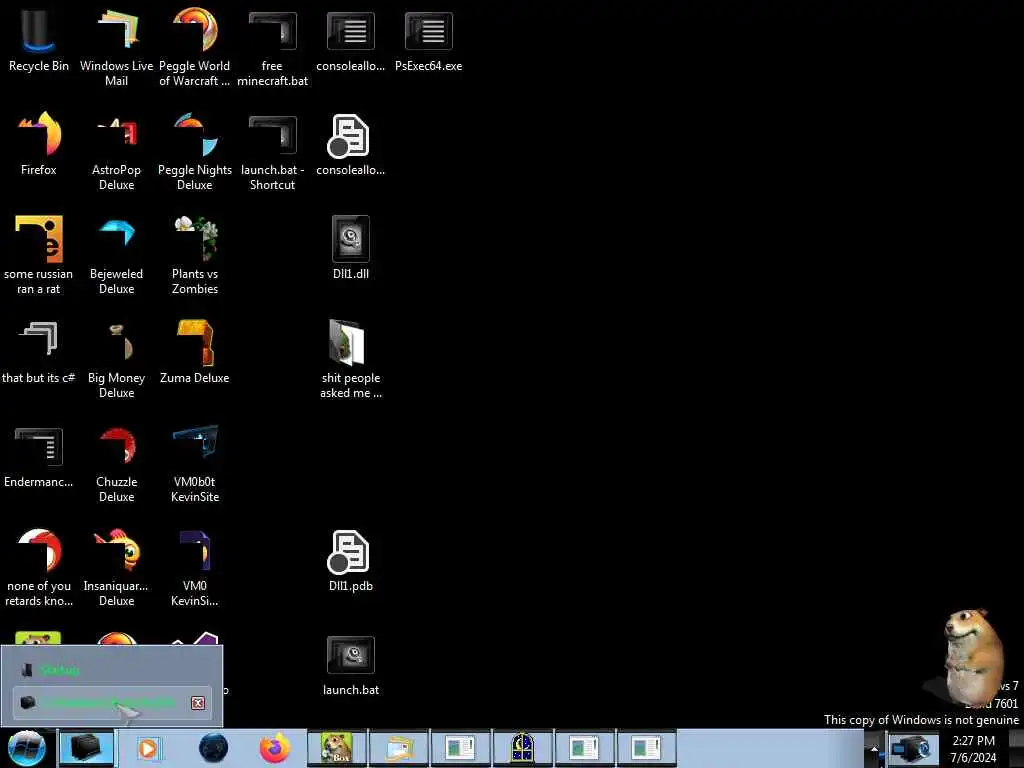
Task: Open the Windows Start orb
Action: pos(26,748)
